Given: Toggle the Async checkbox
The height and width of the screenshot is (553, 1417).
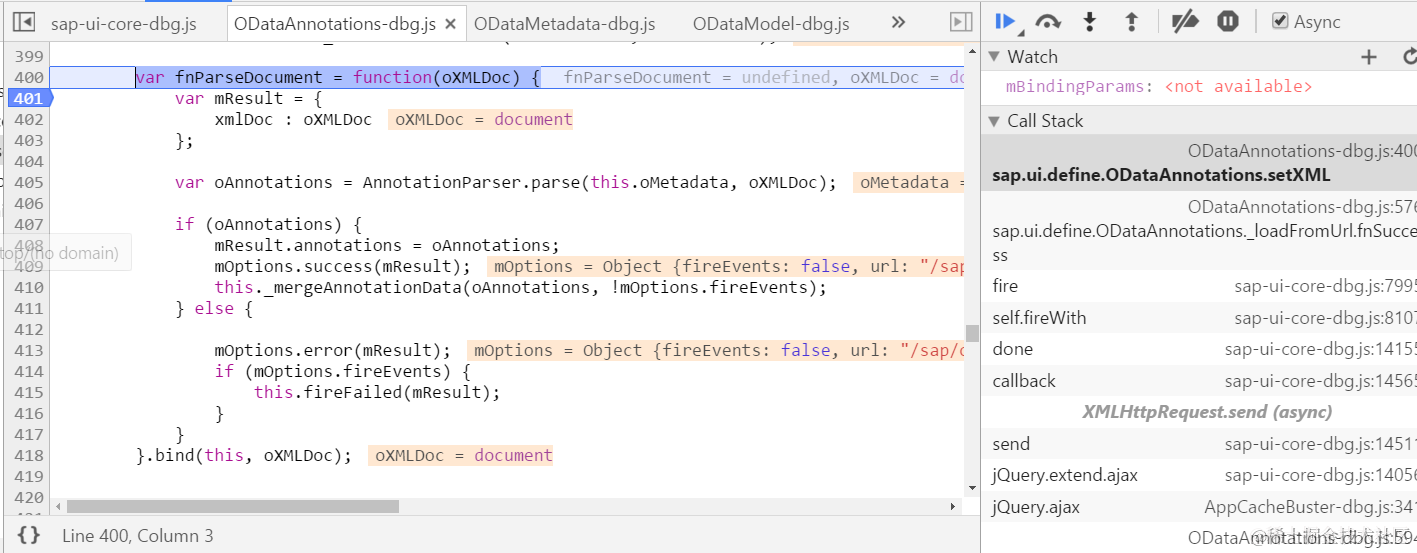Looking at the screenshot, I should [1280, 21].
